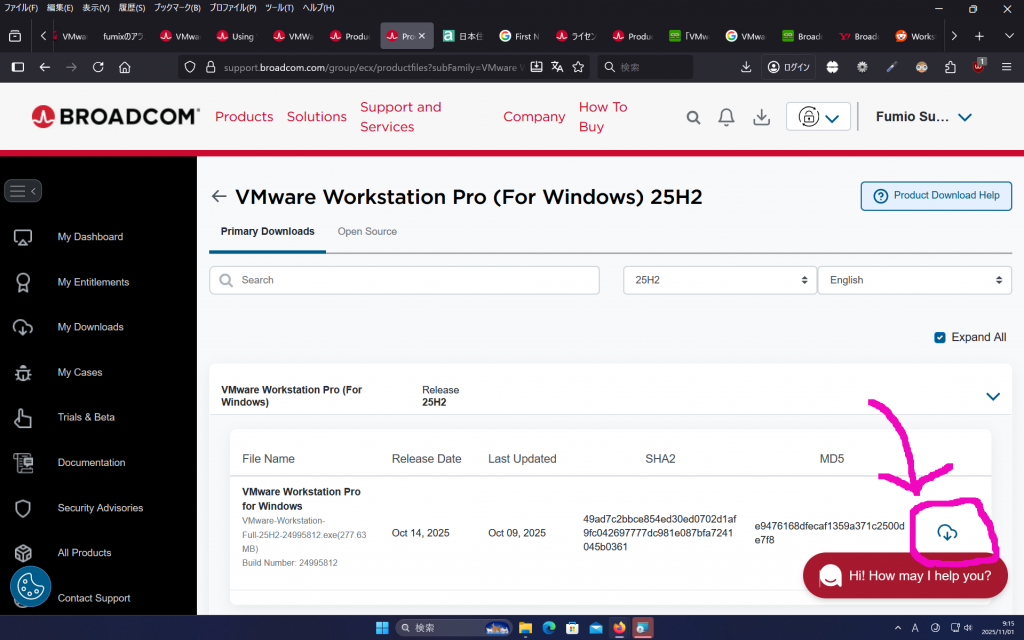Click the search magnifier in Broadcom header
The height and width of the screenshot is (640, 1024).
[x=693, y=117]
